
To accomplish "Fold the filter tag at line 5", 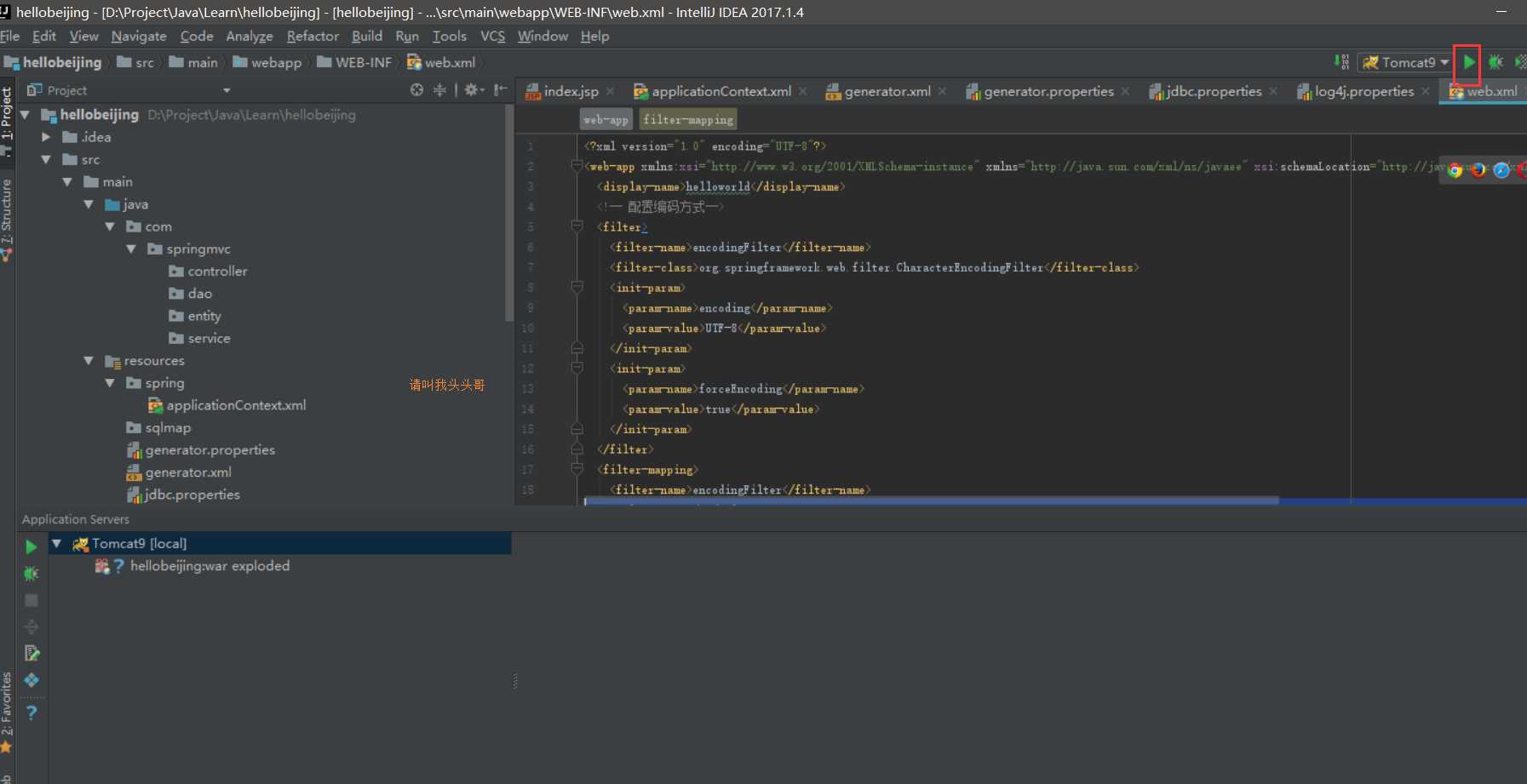I will tap(577, 227).
